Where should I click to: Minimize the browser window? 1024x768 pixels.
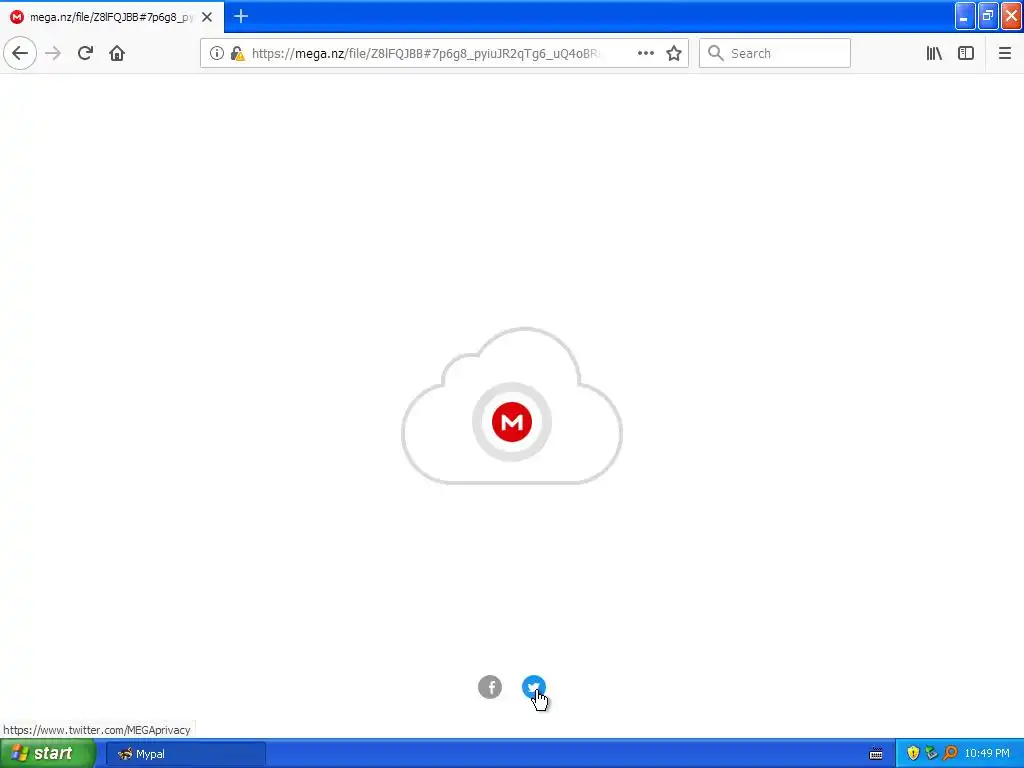(965, 16)
